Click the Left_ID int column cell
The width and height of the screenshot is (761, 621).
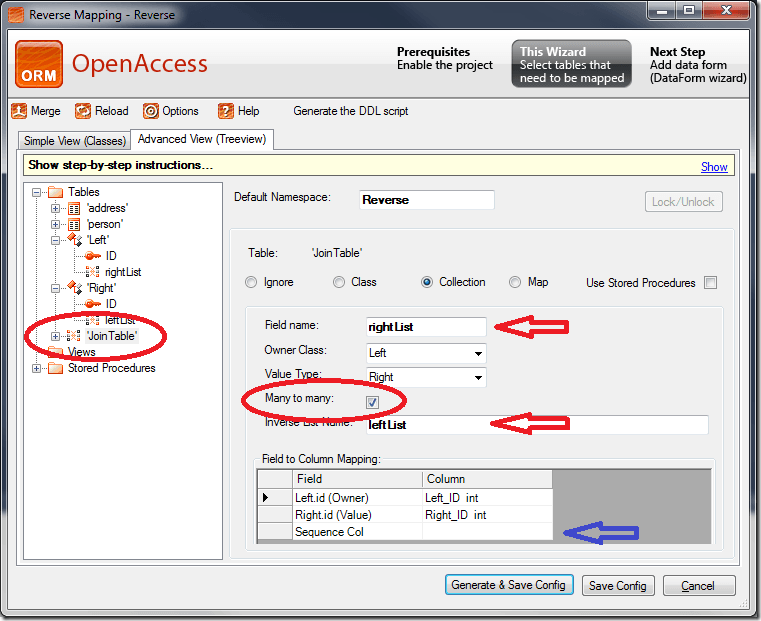click(487, 498)
